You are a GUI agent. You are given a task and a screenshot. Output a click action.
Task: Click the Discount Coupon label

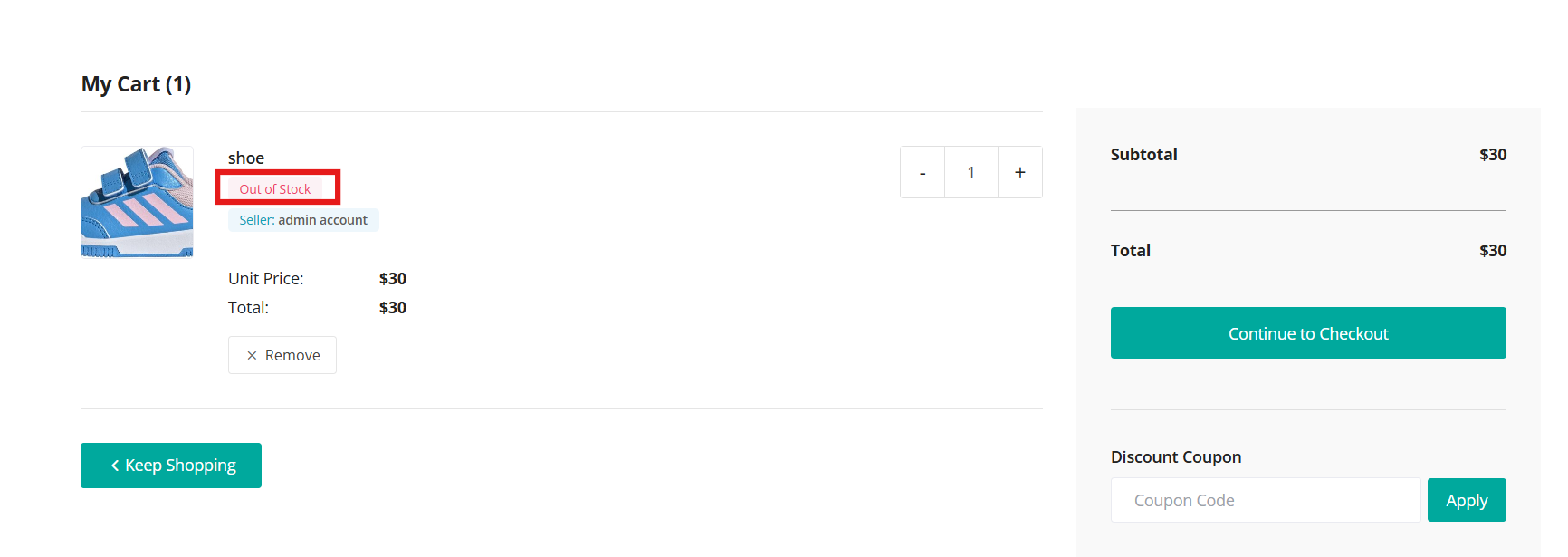click(x=1176, y=457)
